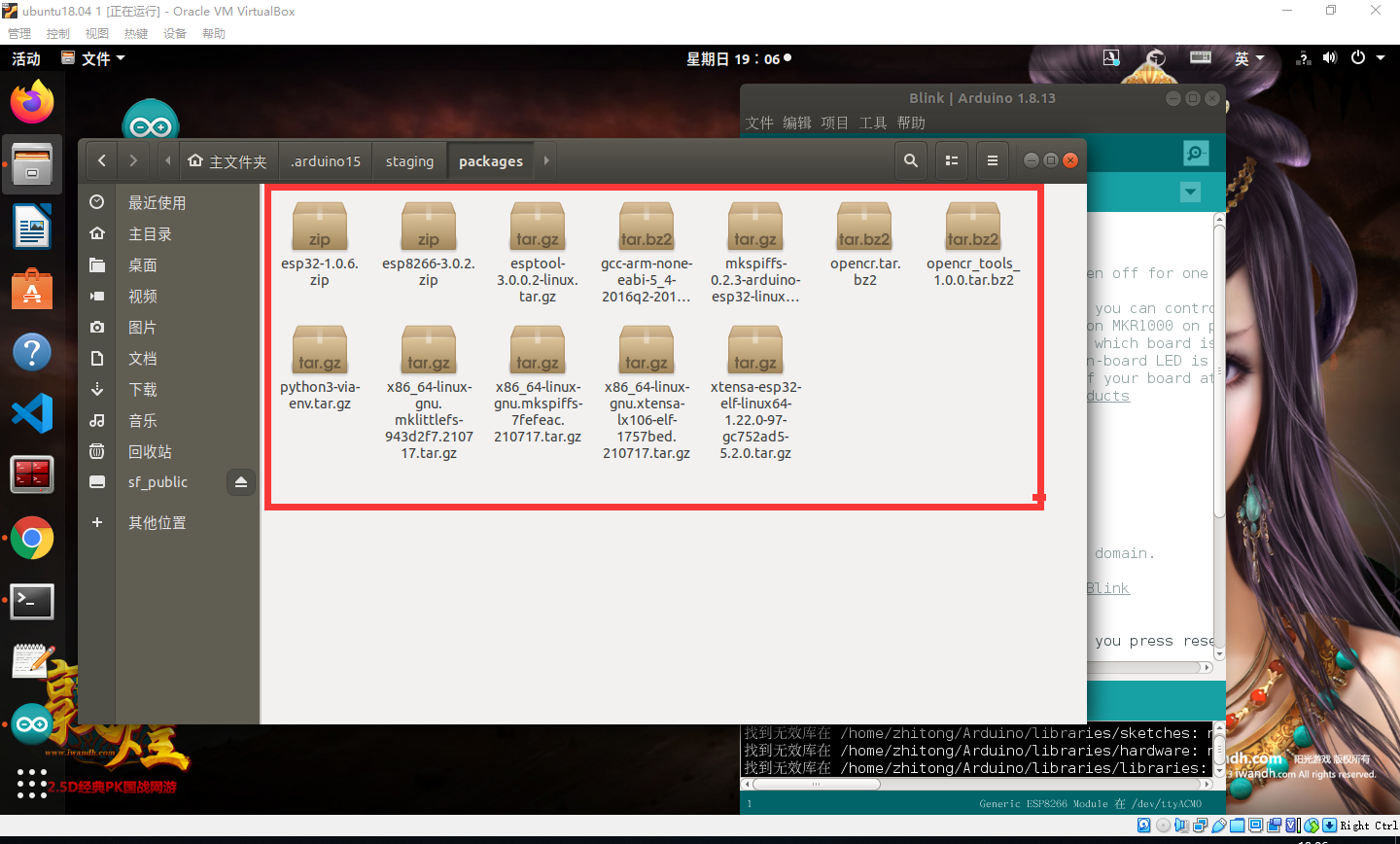Open the terminal from the dock
Screen dimensions: 1400x844
pos(32,601)
